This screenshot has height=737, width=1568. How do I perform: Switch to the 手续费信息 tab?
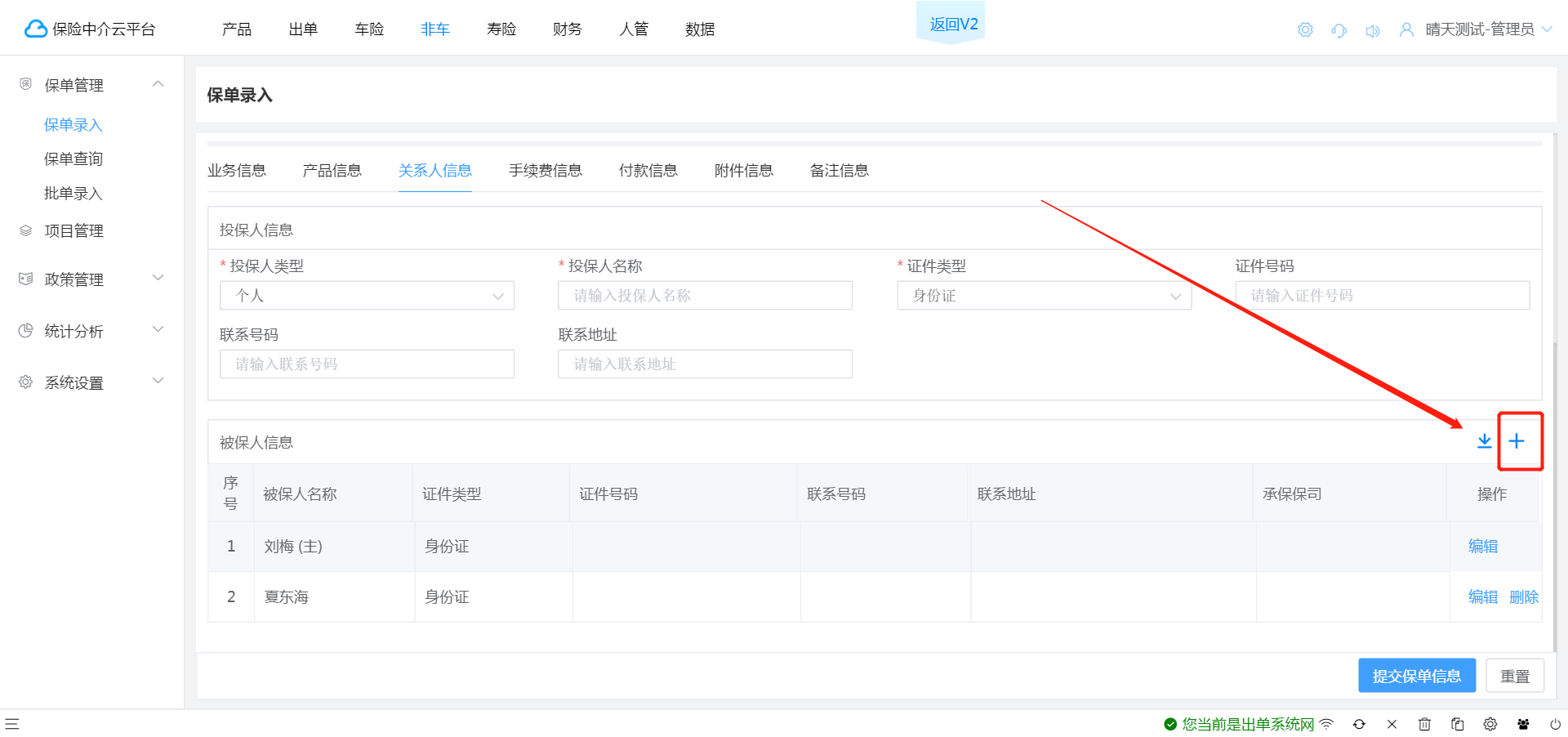[546, 170]
